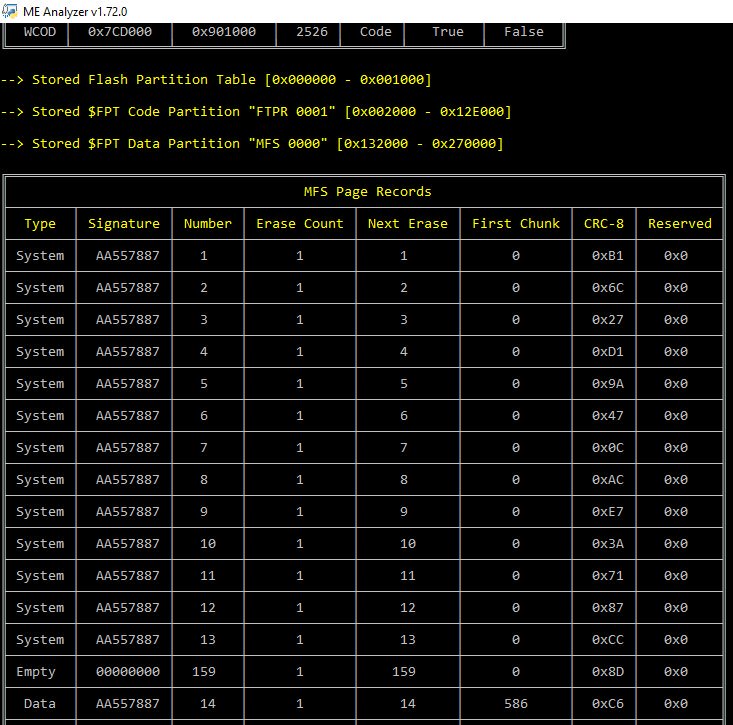Viewport: 733px width, 725px height.
Task: Select CRC-8 value 0xD1
Action: point(608,352)
